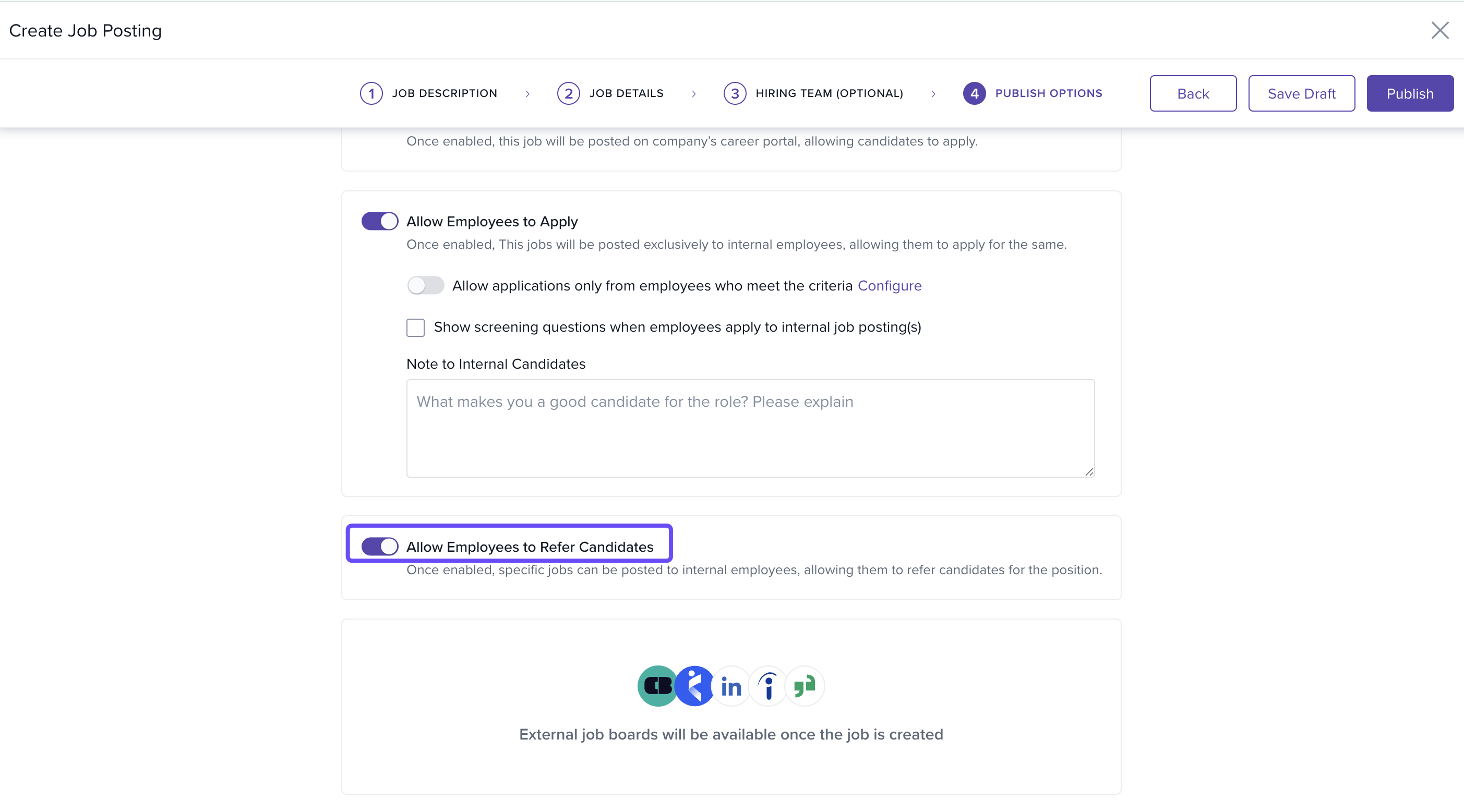Enable the employee criteria restriction toggle
The image size is (1464, 812).
425,285
